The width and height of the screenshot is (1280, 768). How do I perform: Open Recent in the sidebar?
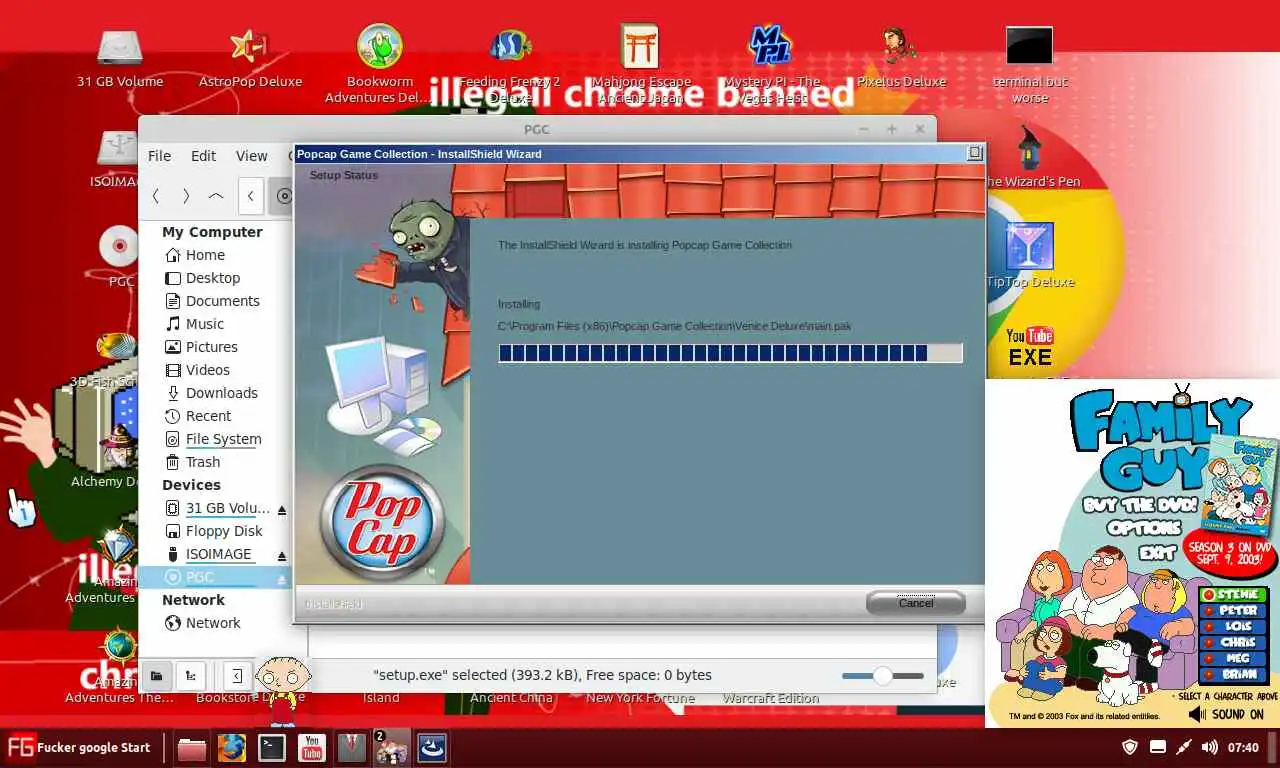[208, 416]
